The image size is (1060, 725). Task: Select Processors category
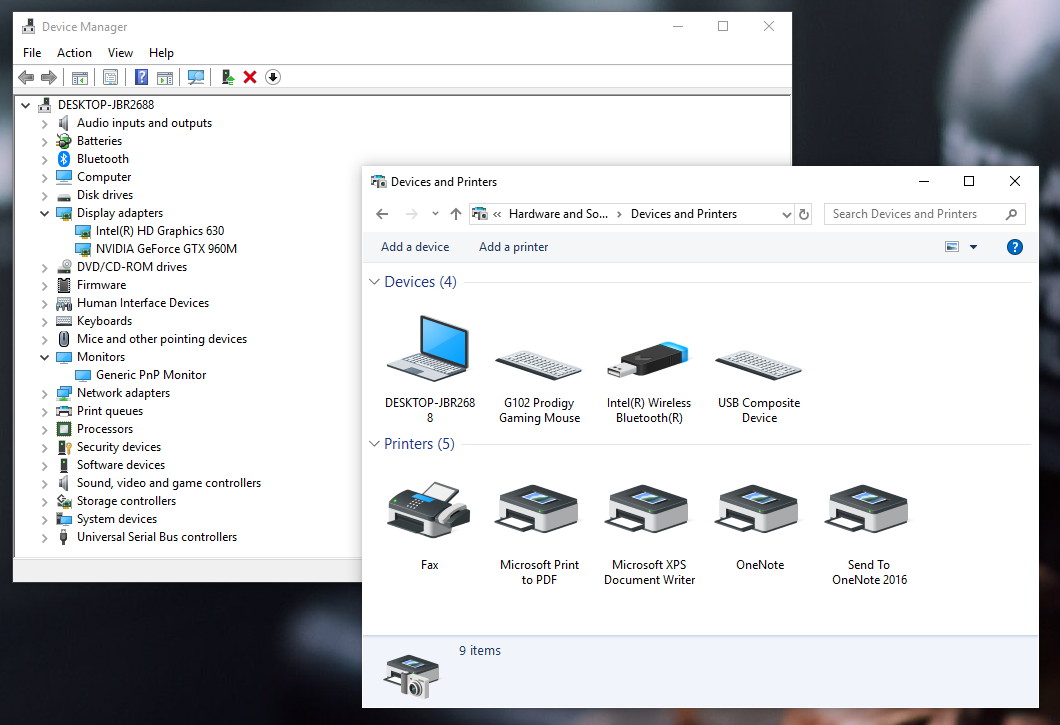[x=105, y=429]
